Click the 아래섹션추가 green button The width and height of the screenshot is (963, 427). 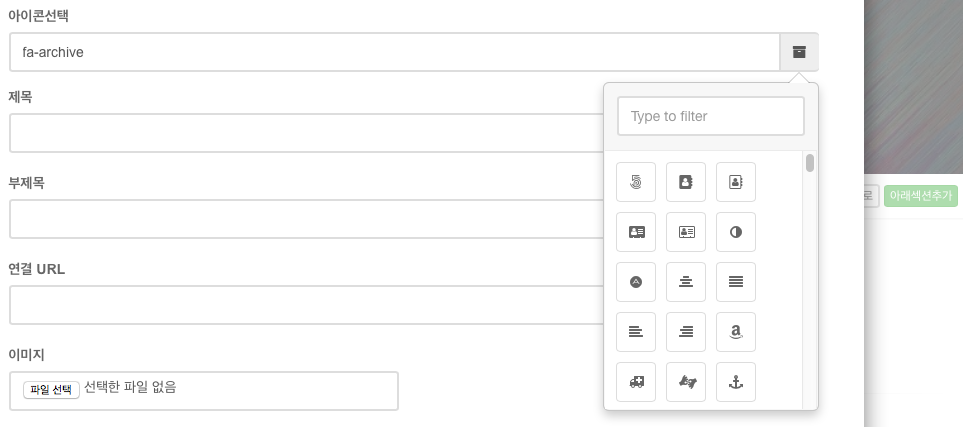tap(921, 196)
